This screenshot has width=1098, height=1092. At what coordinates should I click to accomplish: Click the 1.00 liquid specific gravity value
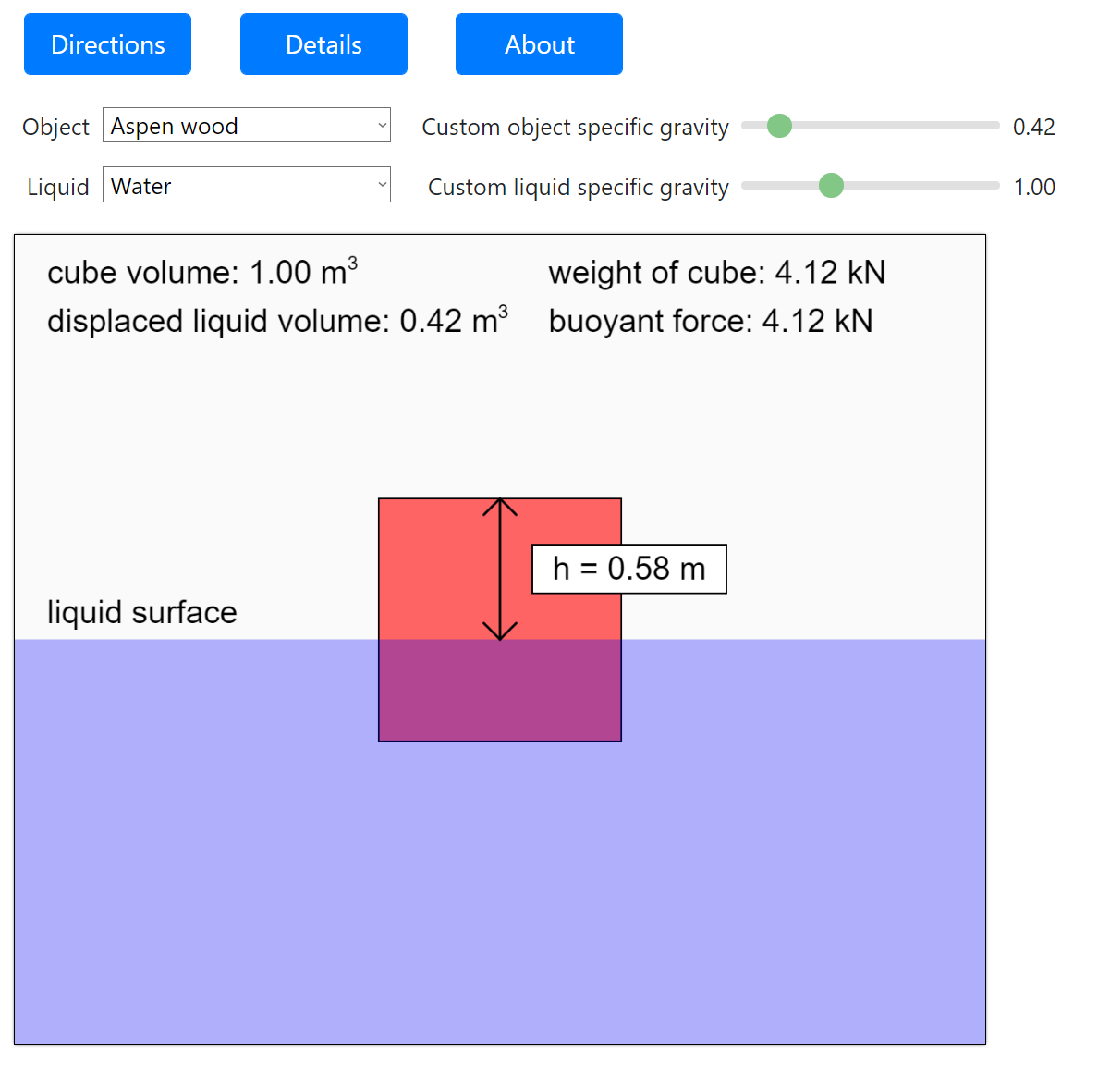click(x=1033, y=187)
